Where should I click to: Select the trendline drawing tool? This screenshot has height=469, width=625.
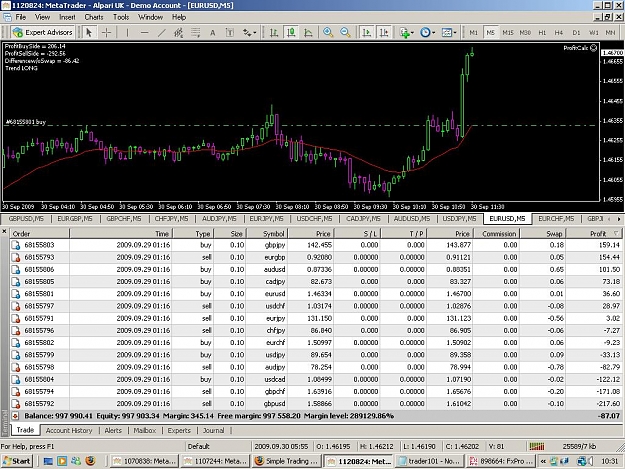[x=161, y=32]
